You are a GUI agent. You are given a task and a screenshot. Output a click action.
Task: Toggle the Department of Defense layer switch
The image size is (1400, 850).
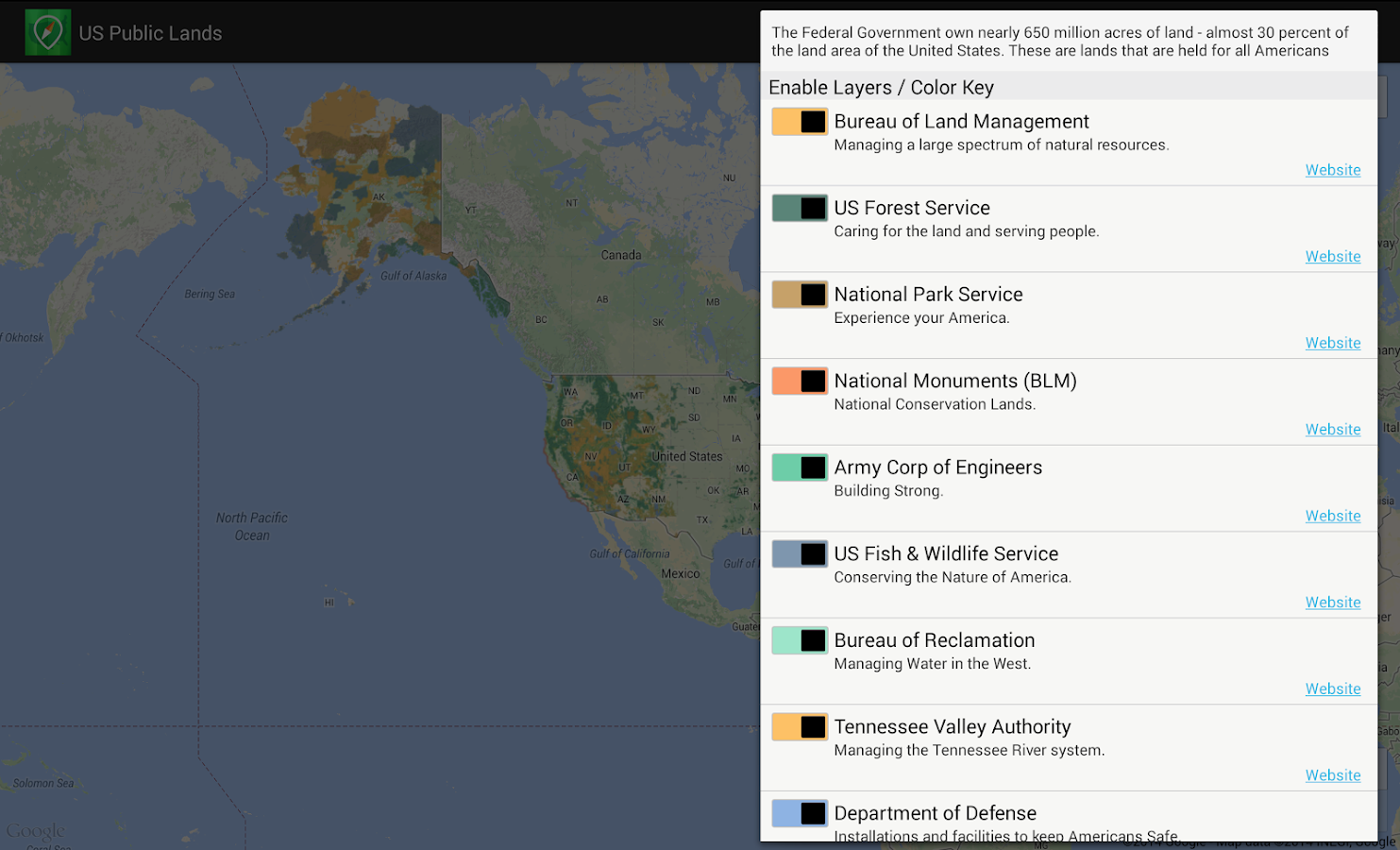tap(800, 813)
